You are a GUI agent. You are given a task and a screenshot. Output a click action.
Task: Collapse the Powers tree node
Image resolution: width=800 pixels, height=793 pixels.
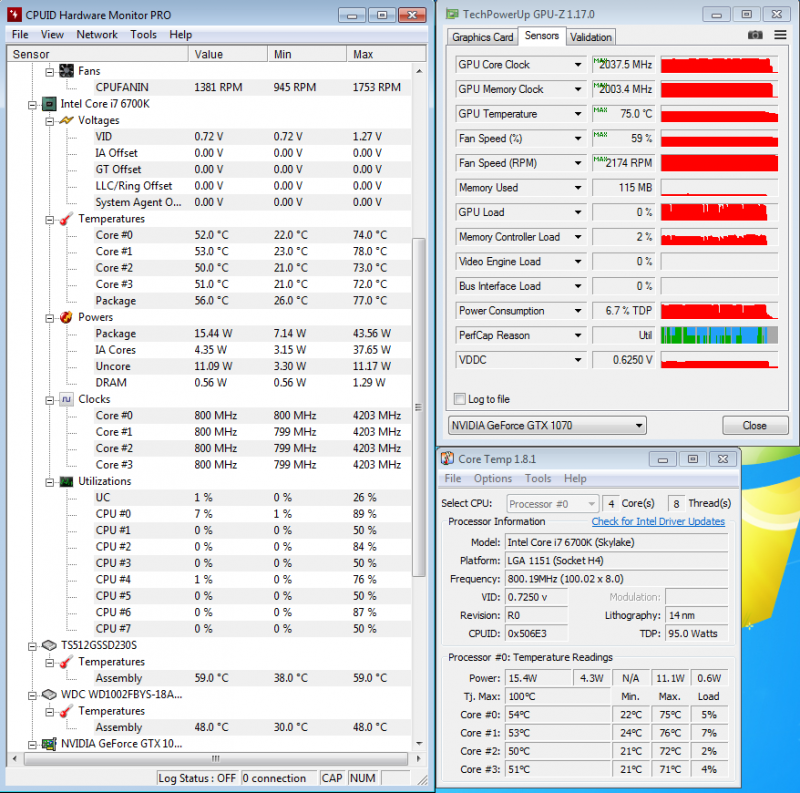pyautogui.click(x=49, y=318)
